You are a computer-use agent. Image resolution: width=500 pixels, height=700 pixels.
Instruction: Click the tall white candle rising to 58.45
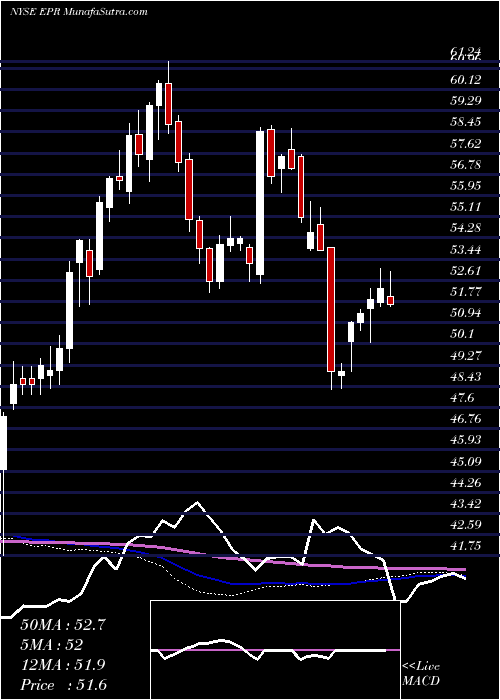pos(260,203)
